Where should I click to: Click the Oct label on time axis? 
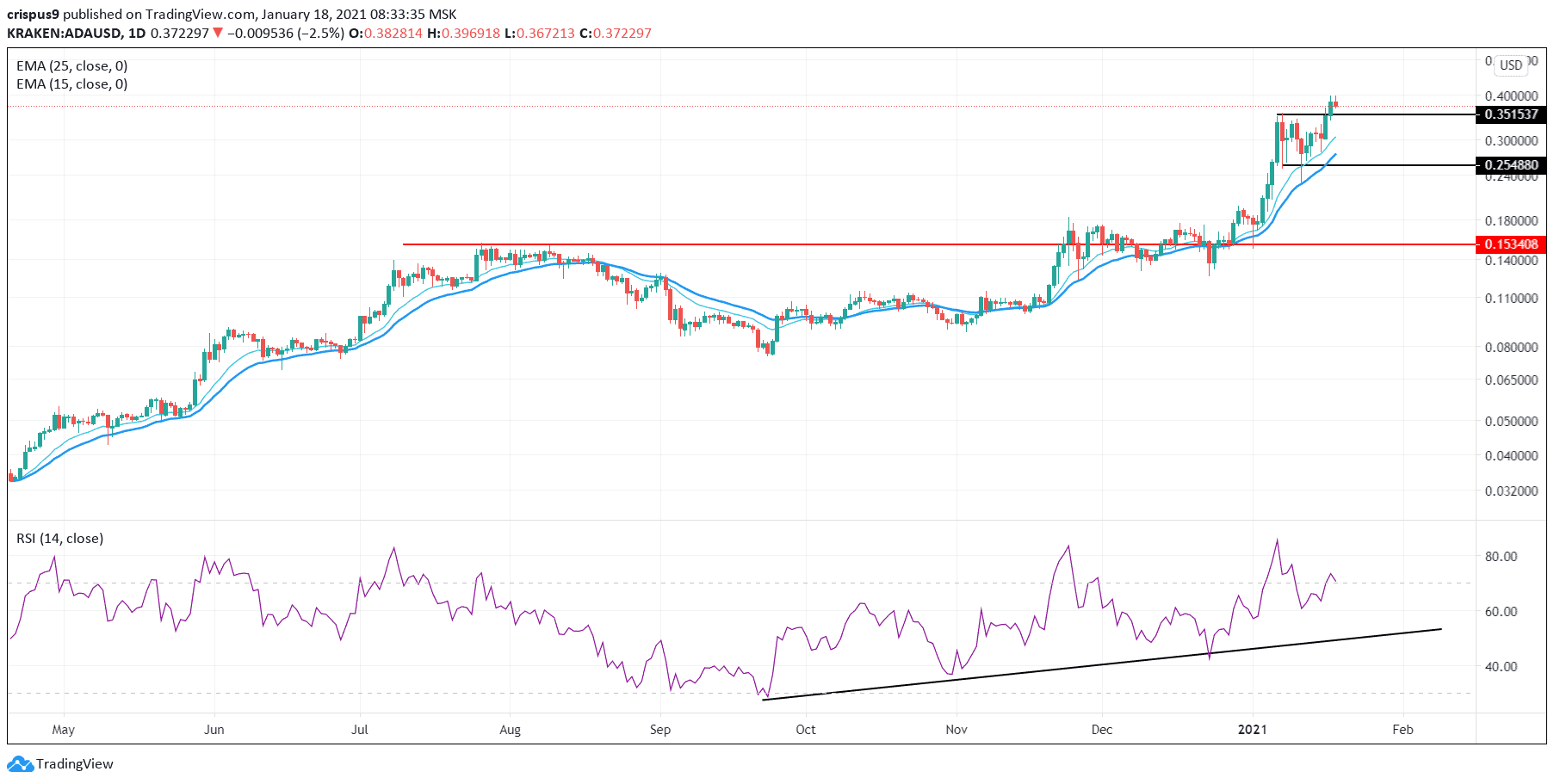click(806, 729)
